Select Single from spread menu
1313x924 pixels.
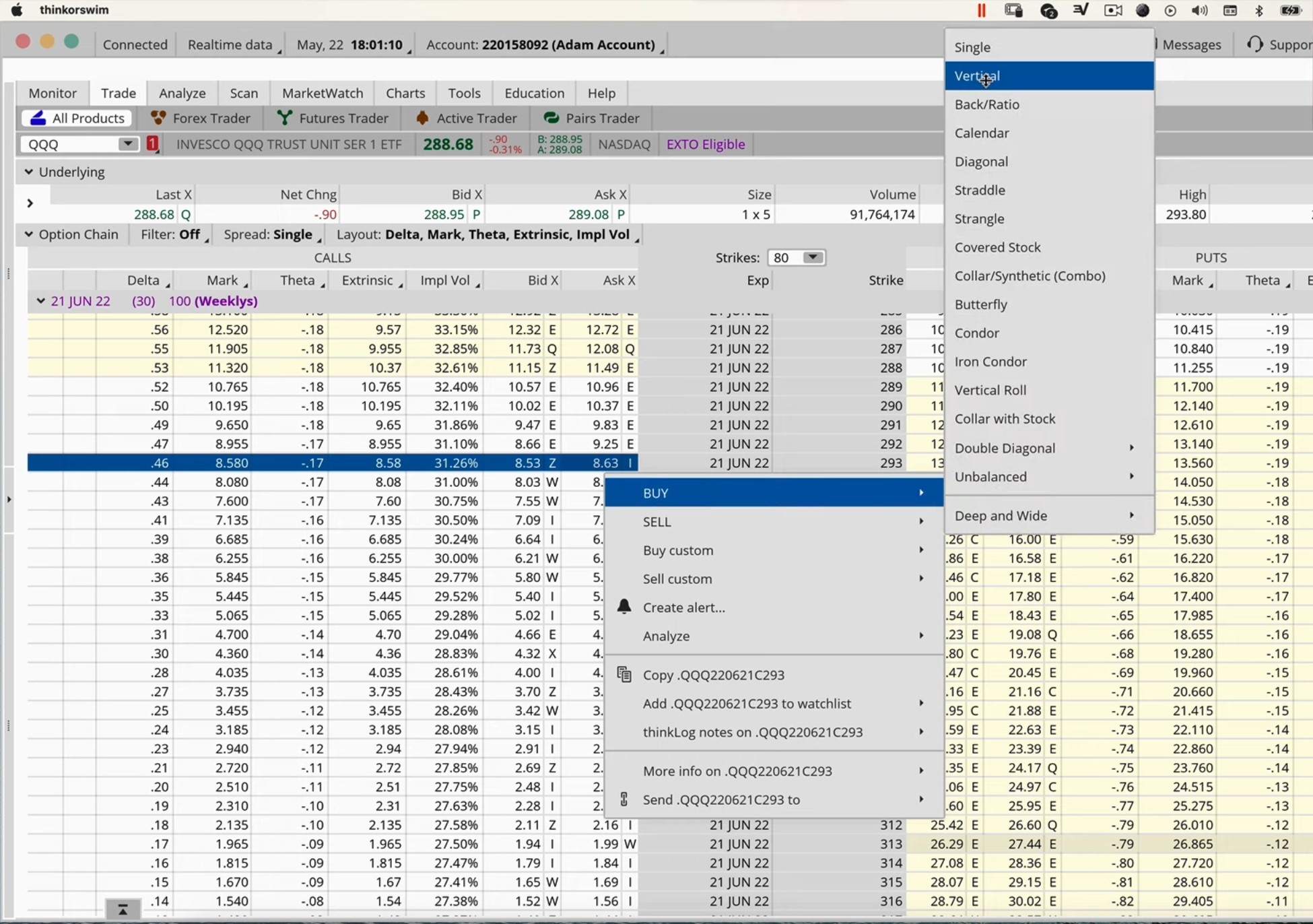[1049, 47]
